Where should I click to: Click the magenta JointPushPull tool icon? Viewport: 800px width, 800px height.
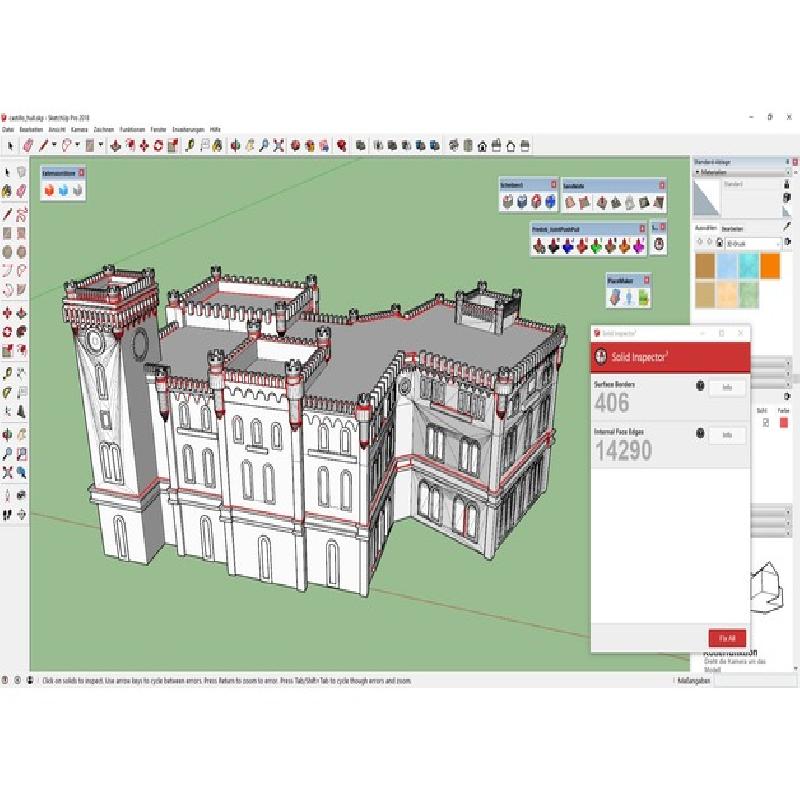(x=639, y=246)
